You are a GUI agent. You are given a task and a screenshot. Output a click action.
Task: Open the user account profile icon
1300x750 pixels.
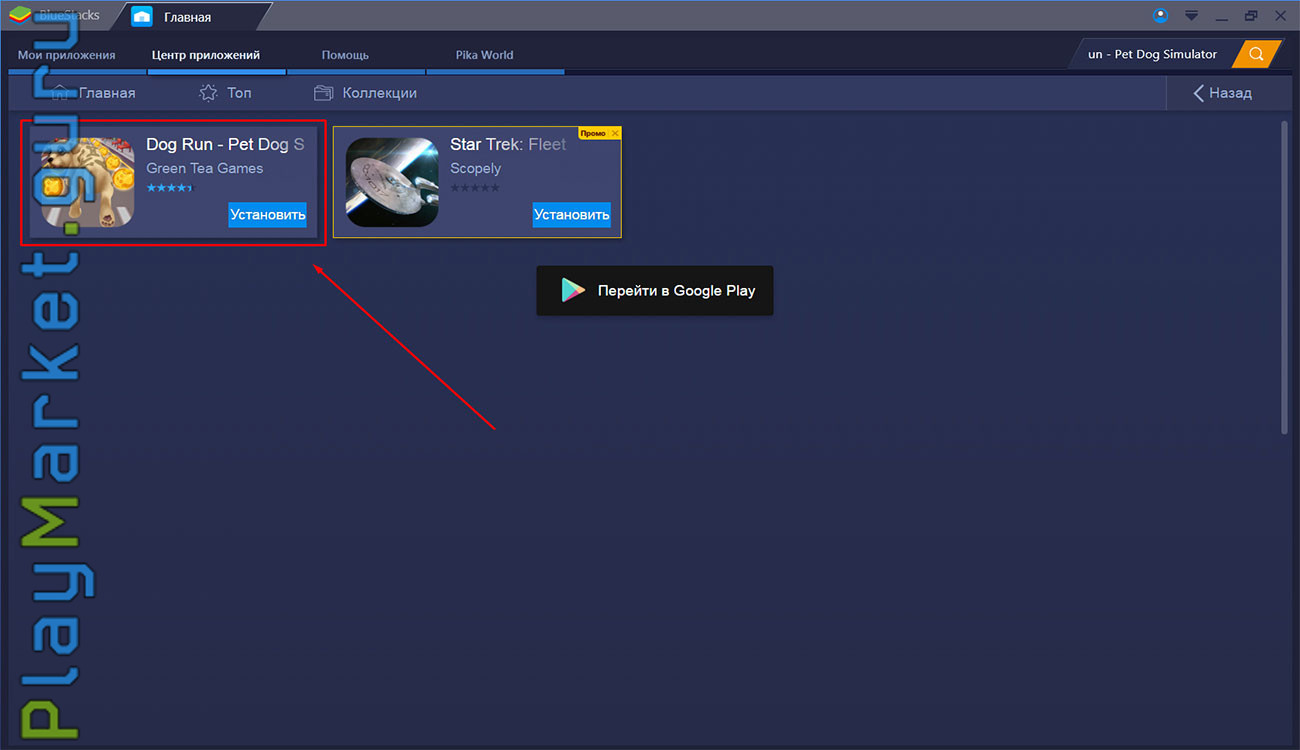point(1161,15)
